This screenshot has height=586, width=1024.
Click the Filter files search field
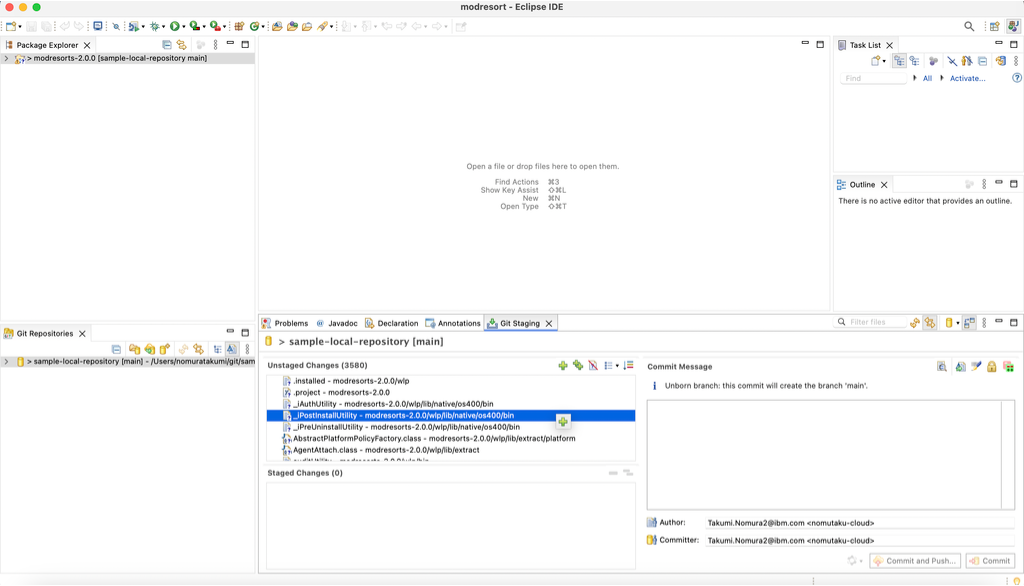pyautogui.click(x=871, y=322)
